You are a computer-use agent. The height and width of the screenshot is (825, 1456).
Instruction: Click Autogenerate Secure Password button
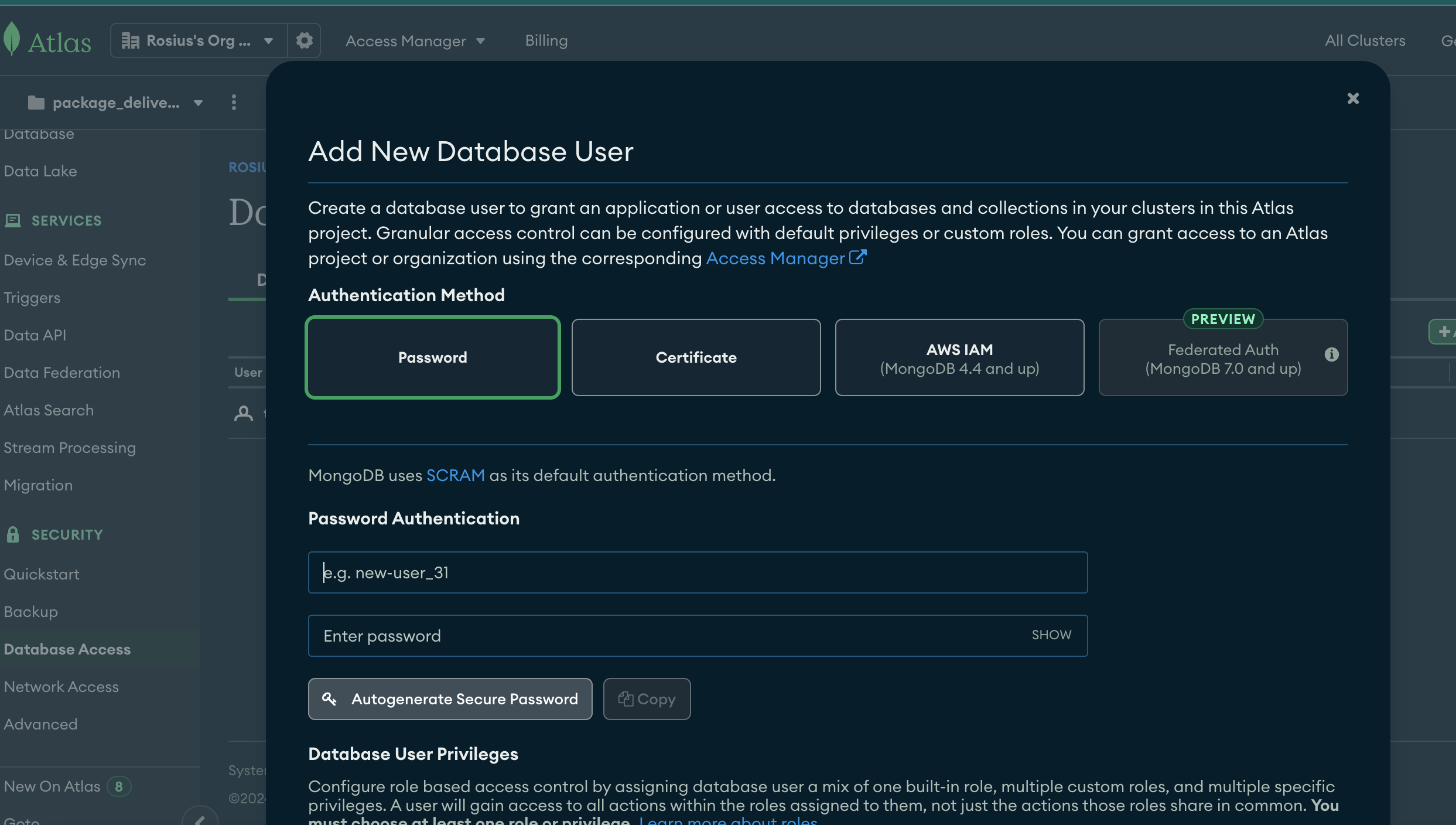(450, 699)
